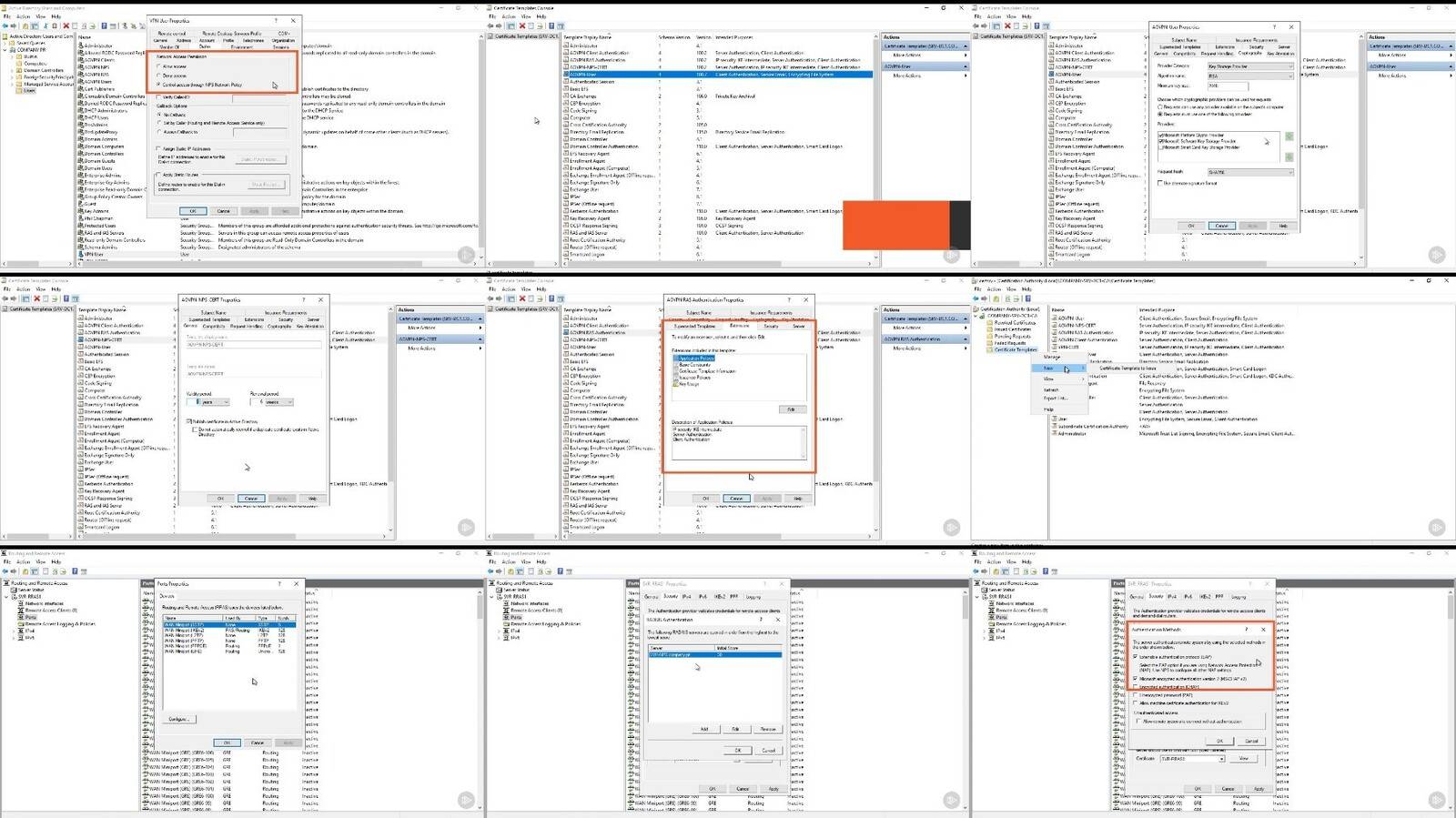Open Superseded Templates tab in AOVPN RAS Authentication Properties
The image size is (1456, 818).
(694, 326)
